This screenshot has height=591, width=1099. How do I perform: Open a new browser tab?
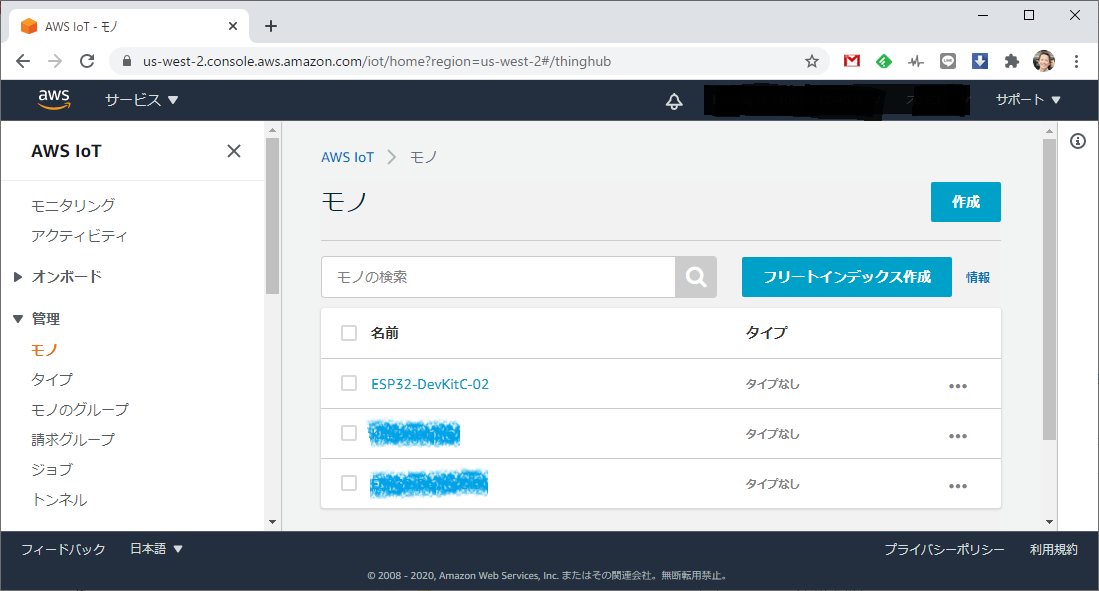(271, 26)
